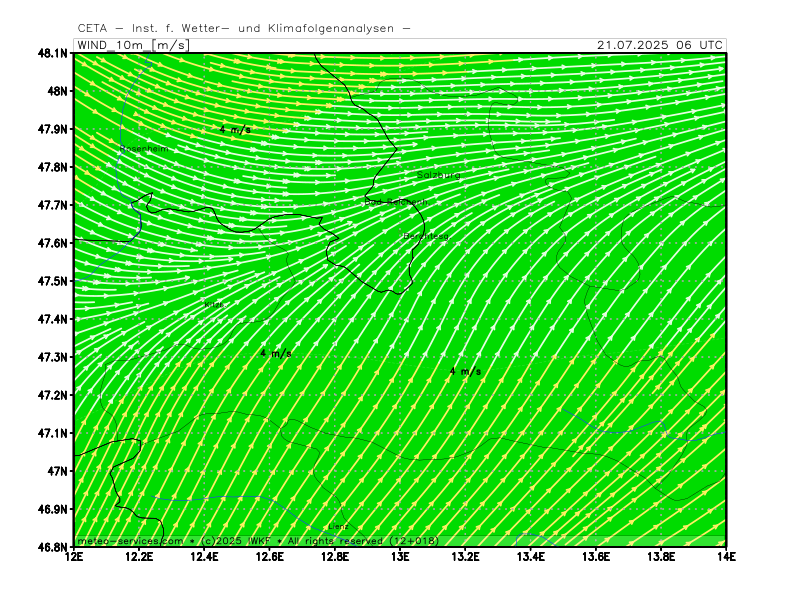The image size is (800, 600).
Task: Pick the "47.1N" latitude label
Action: (53, 433)
